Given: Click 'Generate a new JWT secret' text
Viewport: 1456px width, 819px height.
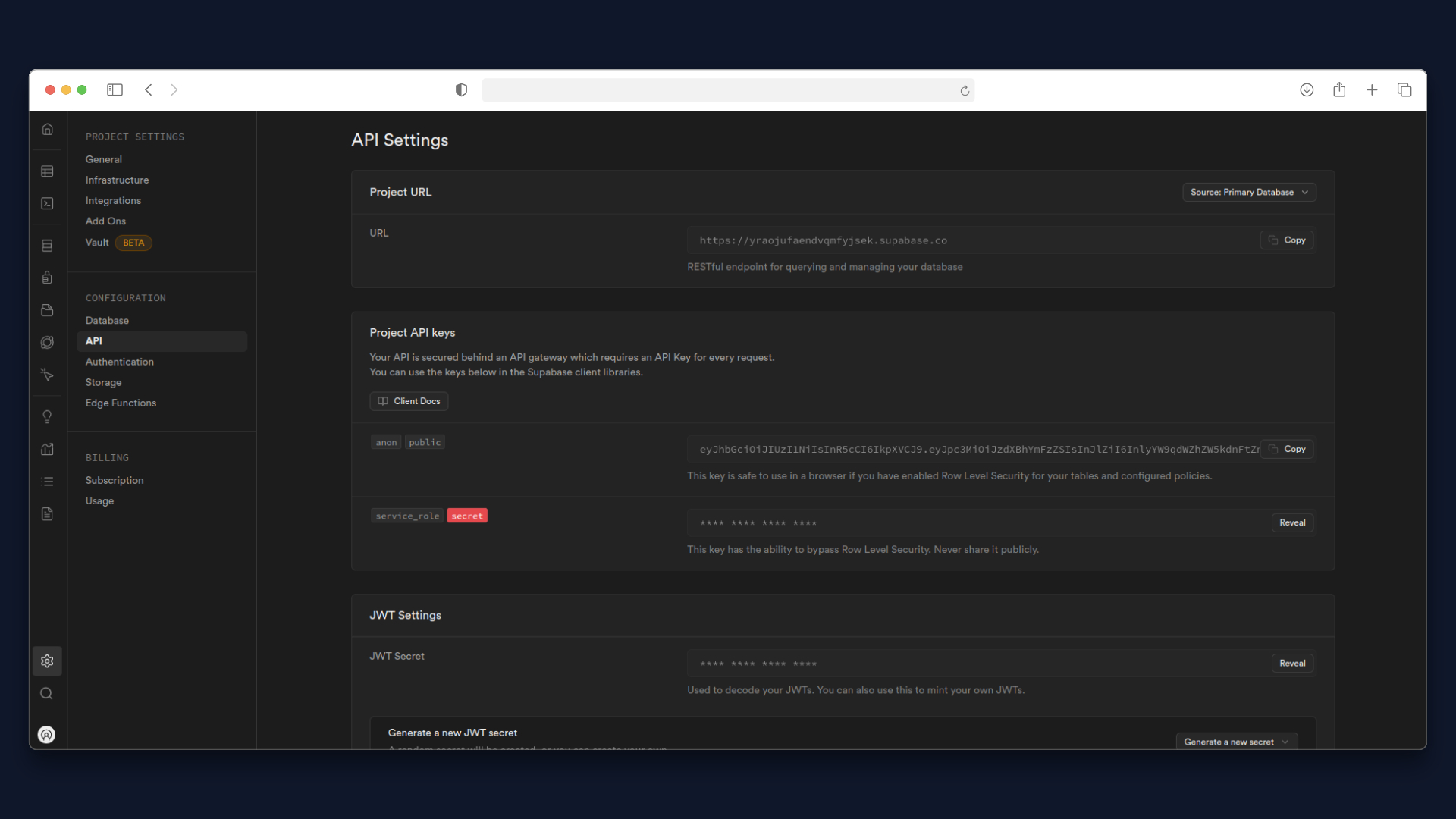Looking at the screenshot, I should (453, 733).
